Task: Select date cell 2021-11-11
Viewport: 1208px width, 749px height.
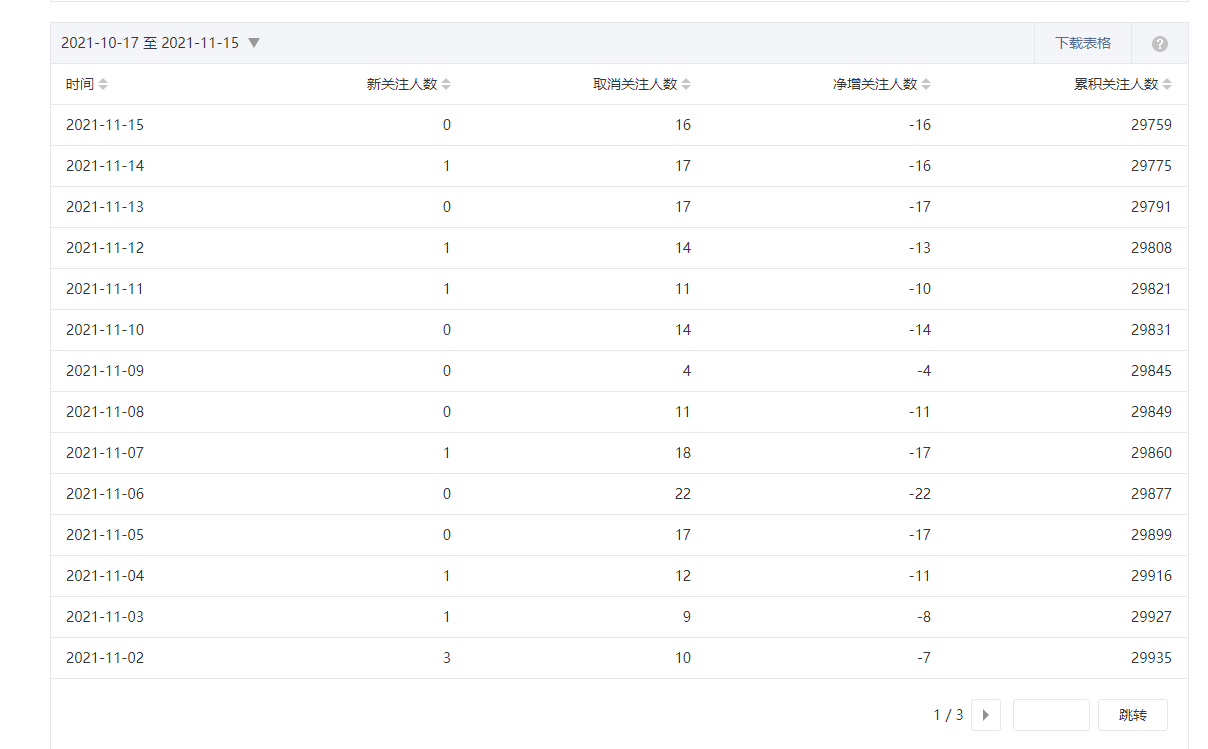Action: [x=105, y=289]
